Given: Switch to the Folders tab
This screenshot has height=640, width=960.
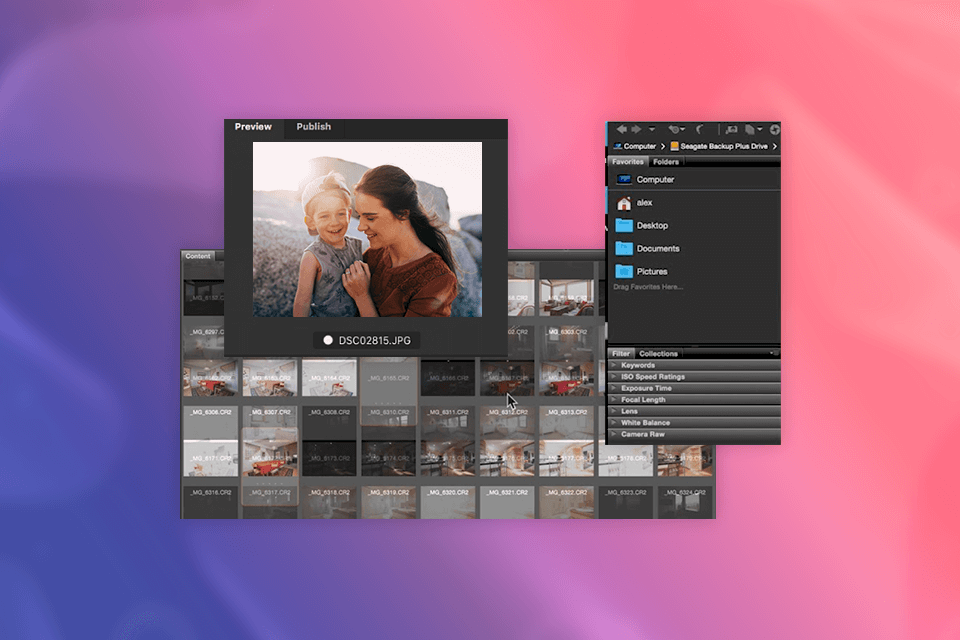Looking at the screenshot, I should pyautogui.click(x=666, y=162).
